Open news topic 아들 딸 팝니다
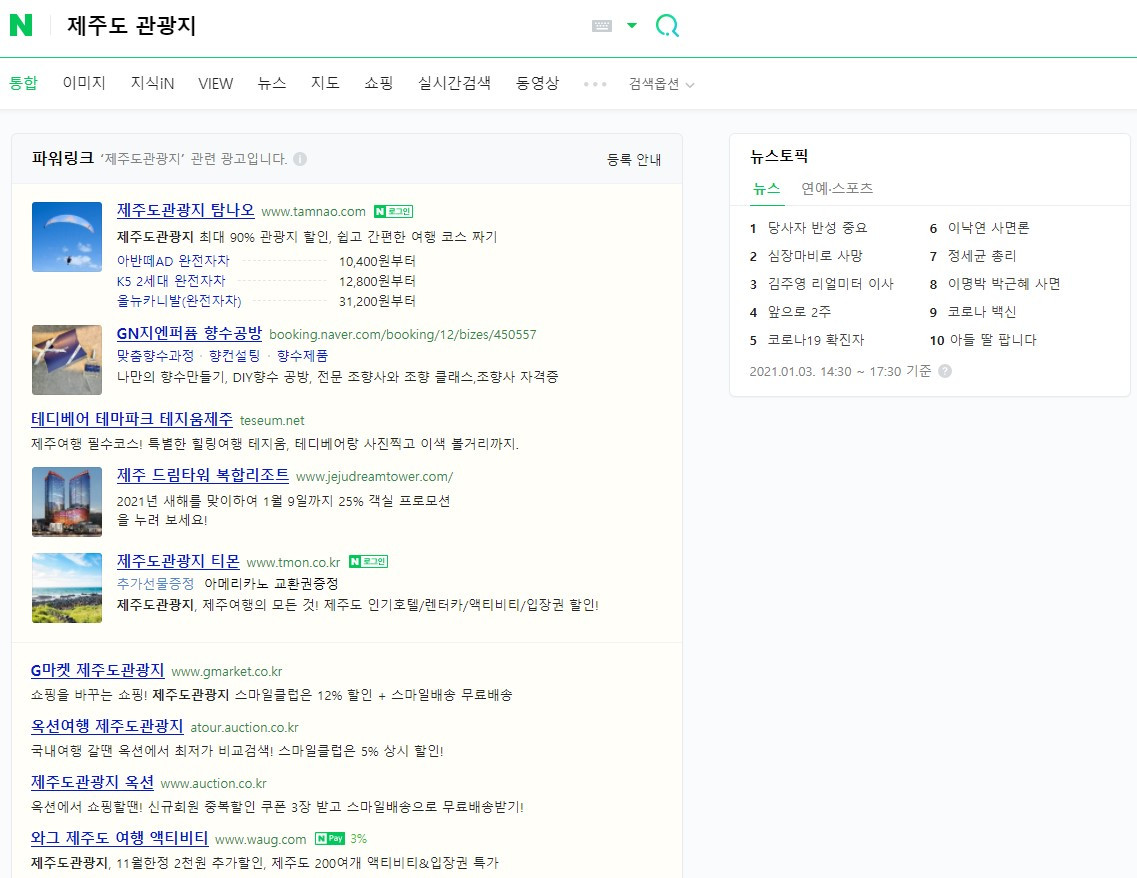This screenshot has height=878, width=1137. [993, 340]
